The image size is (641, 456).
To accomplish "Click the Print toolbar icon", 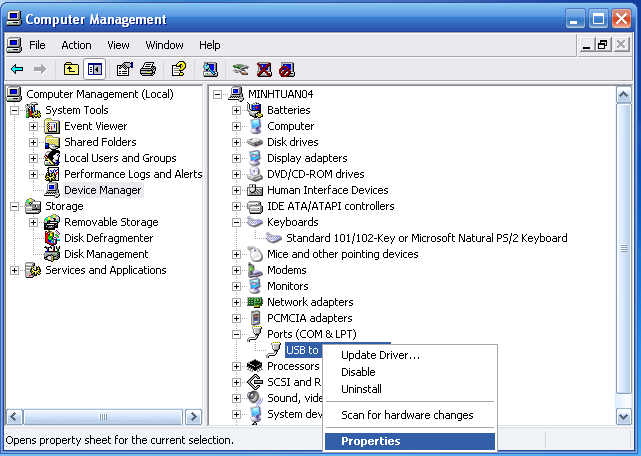I will 148,70.
